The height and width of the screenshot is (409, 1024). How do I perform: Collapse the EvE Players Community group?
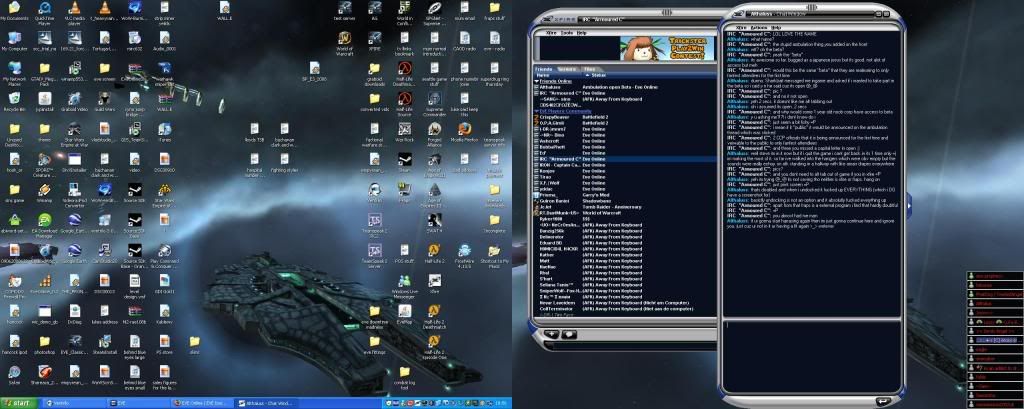pos(537,111)
